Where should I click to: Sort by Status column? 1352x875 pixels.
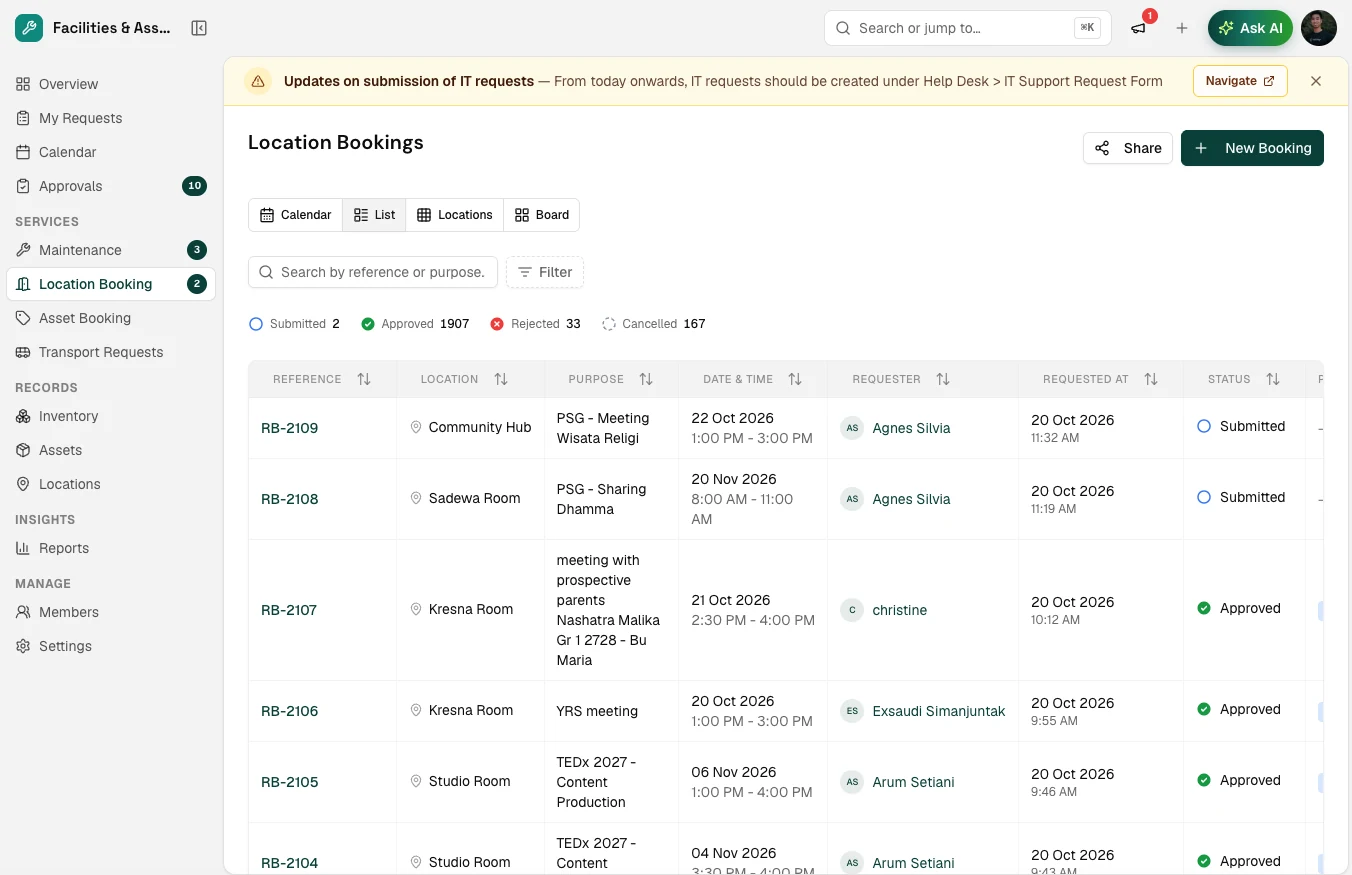click(x=1273, y=379)
